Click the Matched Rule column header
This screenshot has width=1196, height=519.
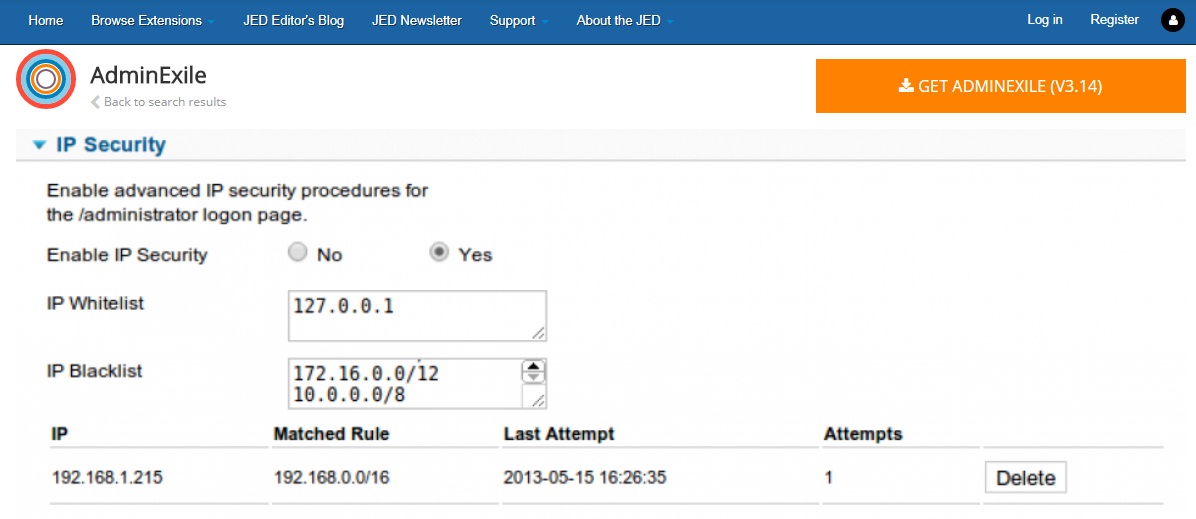tap(331, 434)
